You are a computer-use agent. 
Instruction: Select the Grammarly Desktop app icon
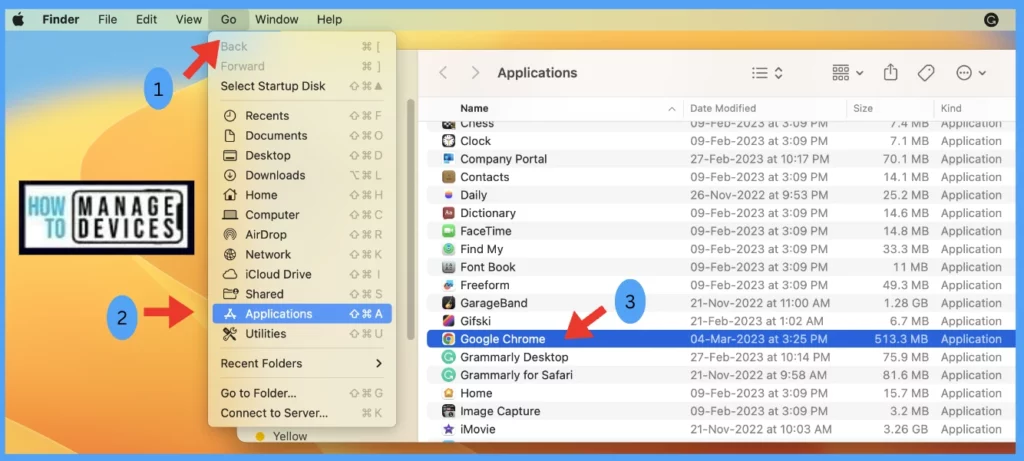[x=448, y=357]
